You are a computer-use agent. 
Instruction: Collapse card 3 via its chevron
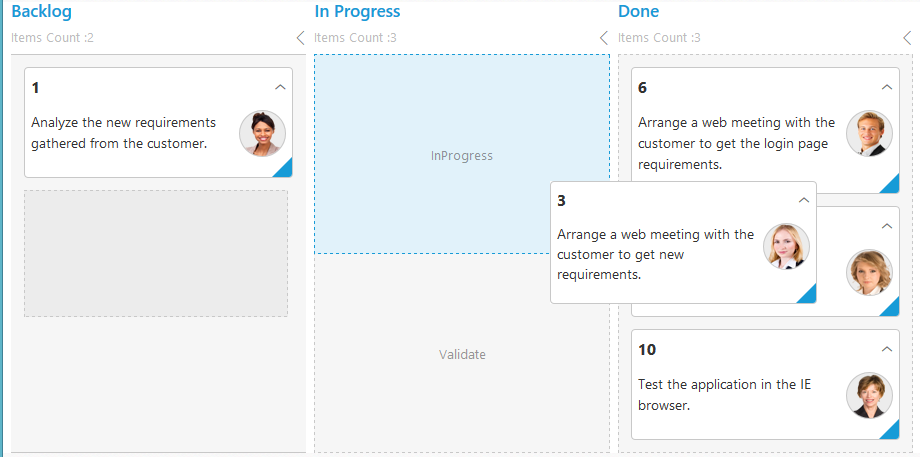[x=804, y=200]
